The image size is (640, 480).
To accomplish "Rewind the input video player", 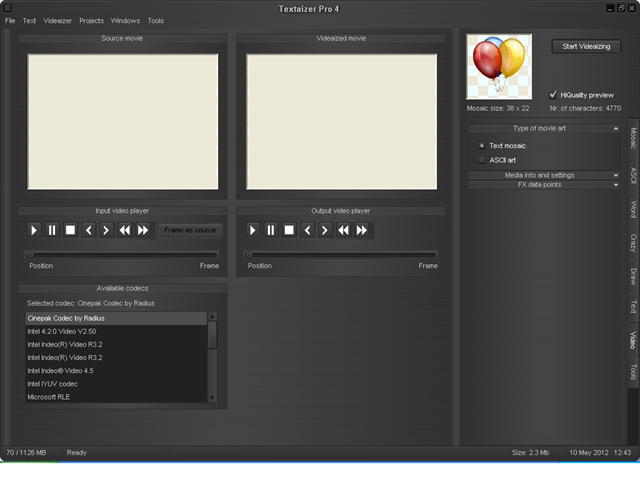I will (x=125, y=230).
